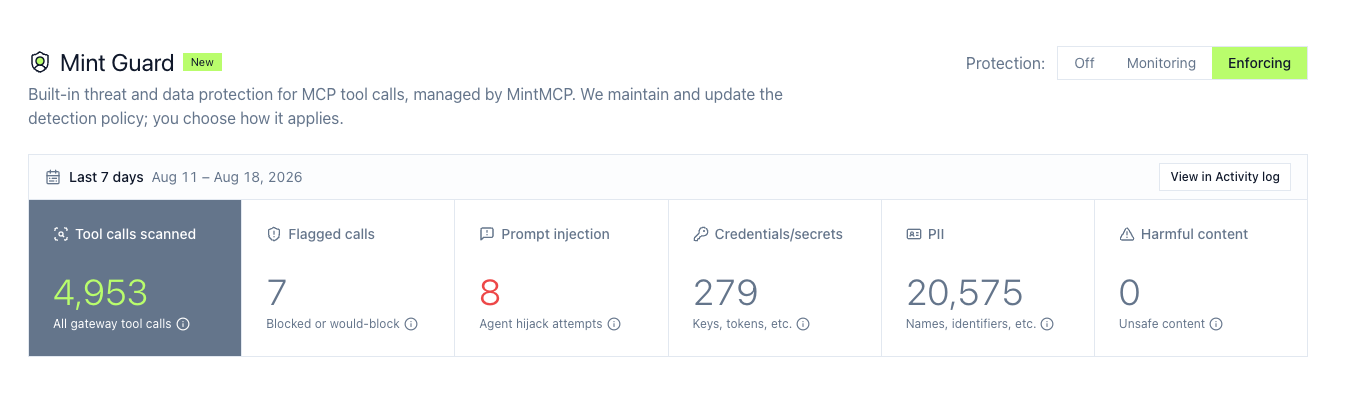
Task: Click the Tool calls scanned scan icon
Action: point(60,234)
